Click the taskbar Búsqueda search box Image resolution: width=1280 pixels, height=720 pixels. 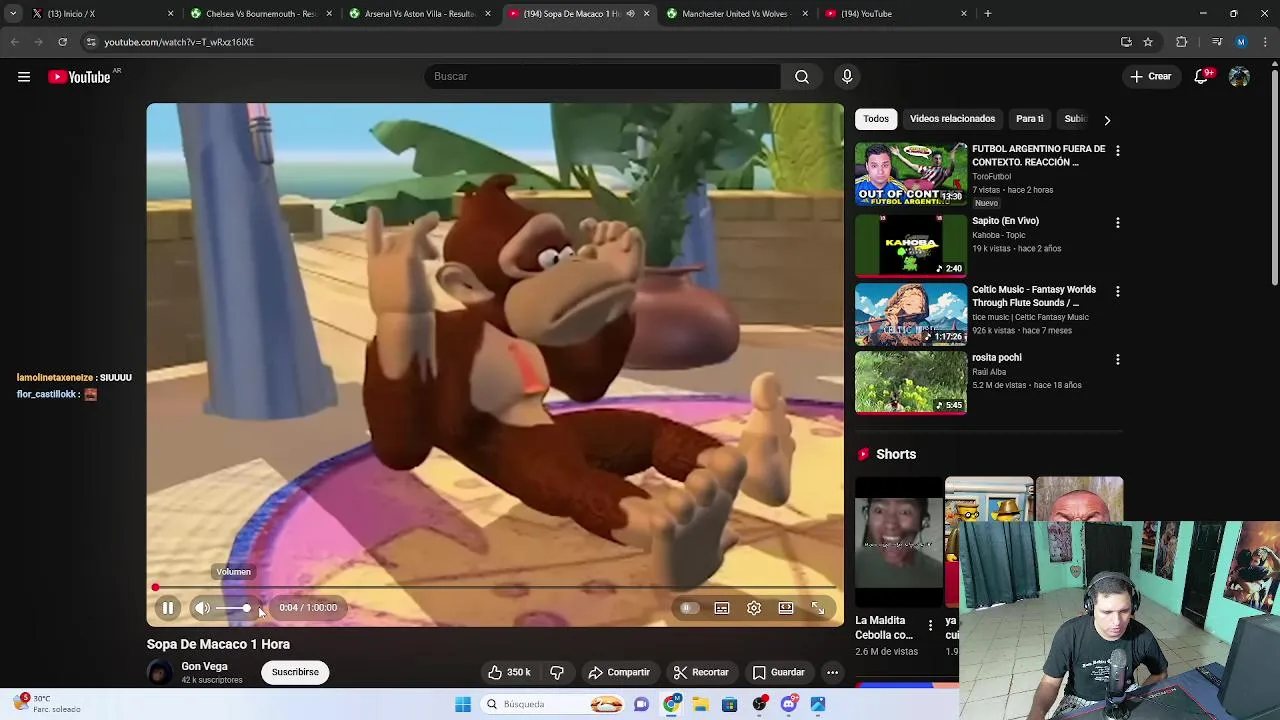pos(554,704)
